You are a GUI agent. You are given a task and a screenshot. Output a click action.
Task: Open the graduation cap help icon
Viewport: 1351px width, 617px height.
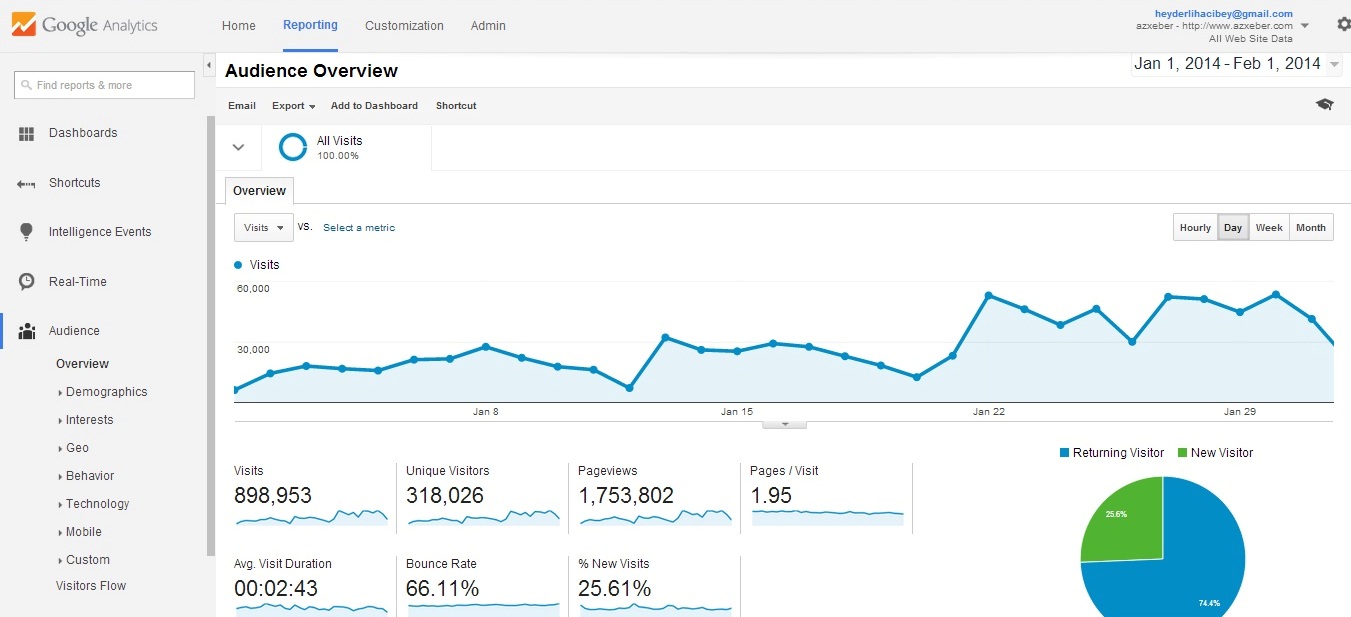pos(1324,105)
